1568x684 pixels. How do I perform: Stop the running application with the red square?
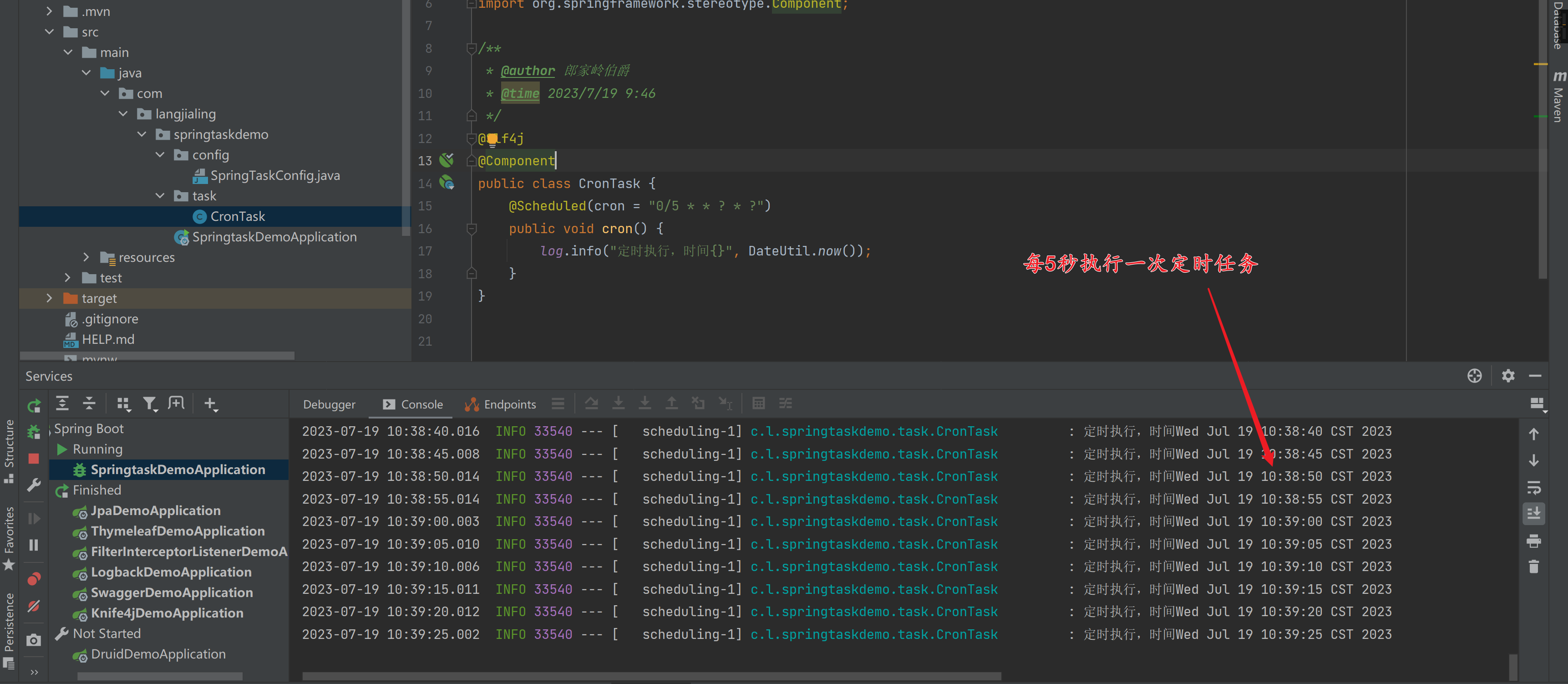pyautogui.click(x=34, y=458)
